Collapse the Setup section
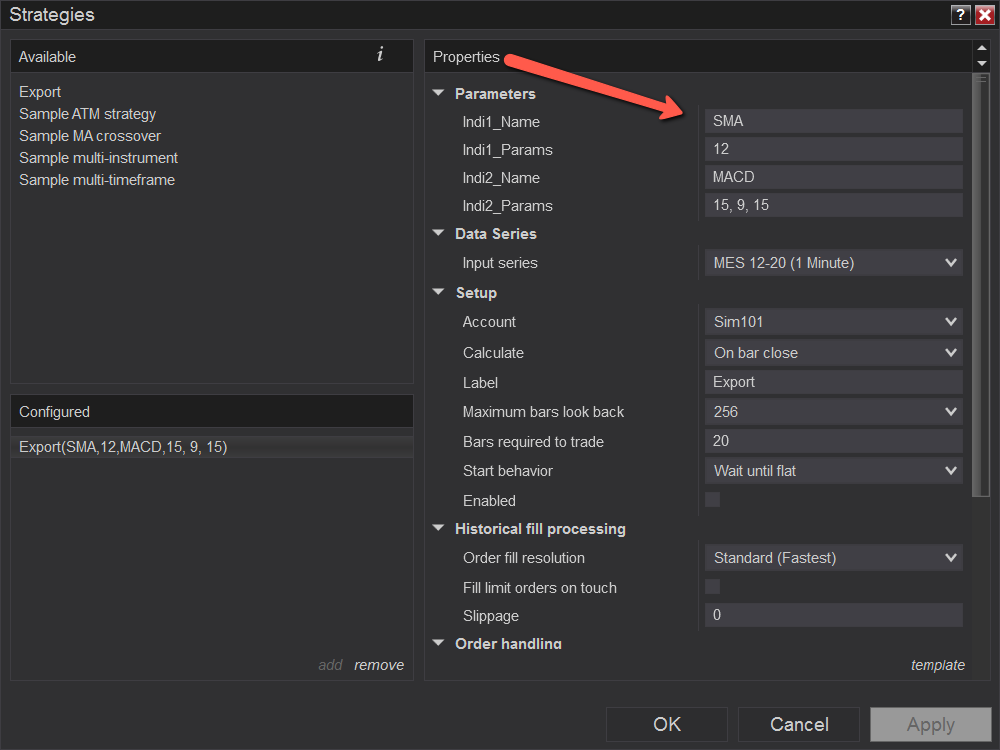The width and height of the screenshot is (1000, 750). 438,292
